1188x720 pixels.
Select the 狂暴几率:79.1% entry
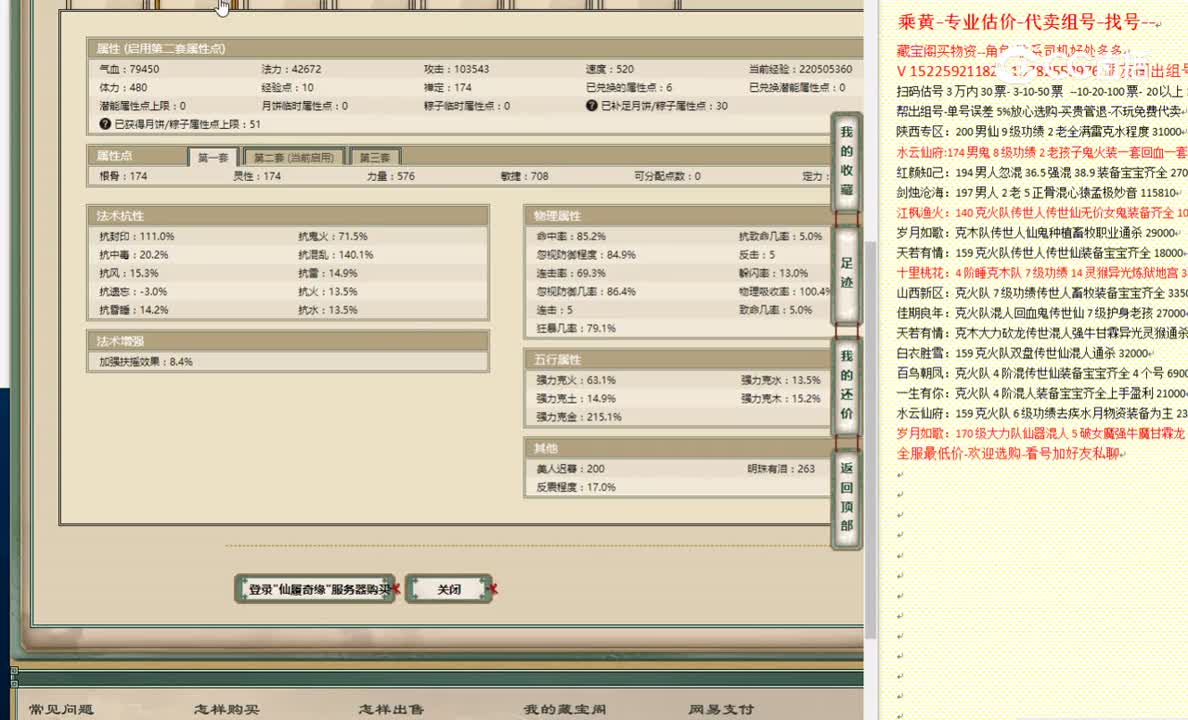pos(577,328)
